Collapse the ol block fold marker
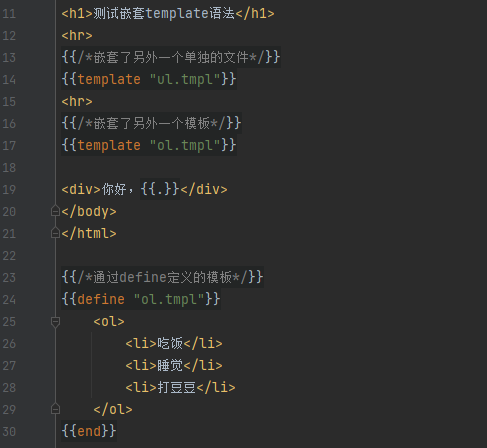The image size is (487, 448). (x=55, y=322)
